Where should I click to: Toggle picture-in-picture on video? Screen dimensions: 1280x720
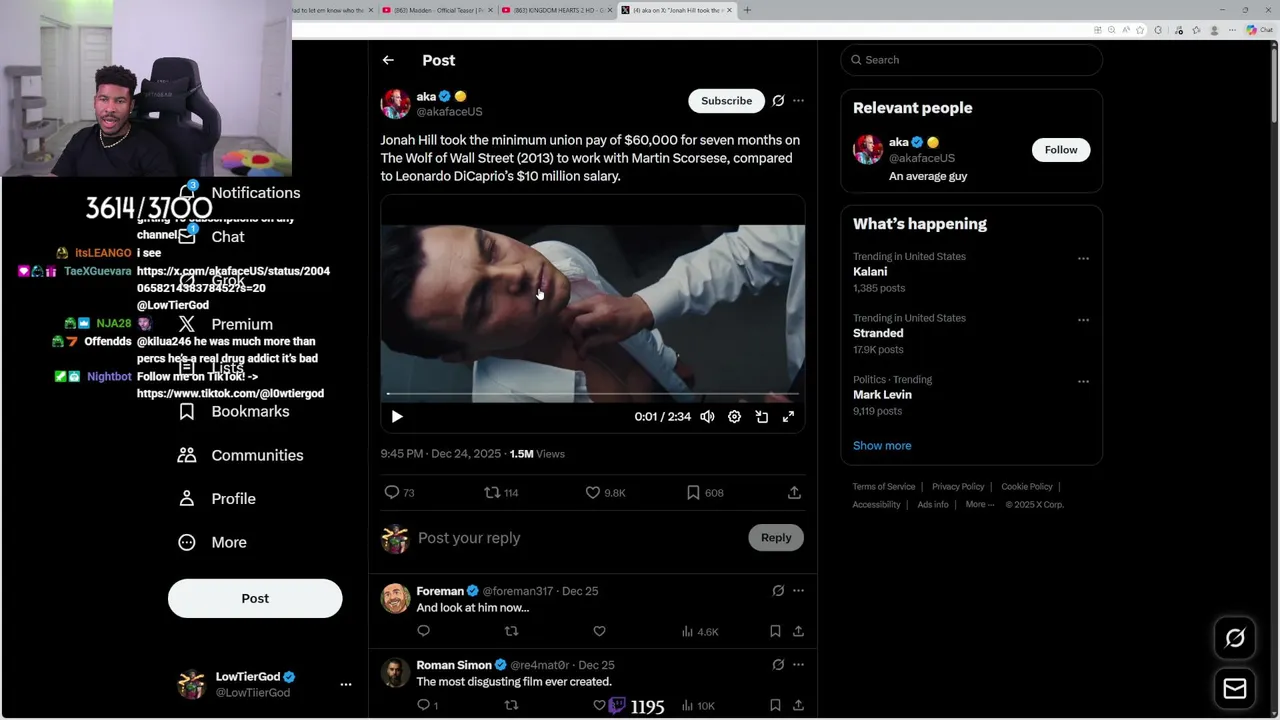pos(761,417)
